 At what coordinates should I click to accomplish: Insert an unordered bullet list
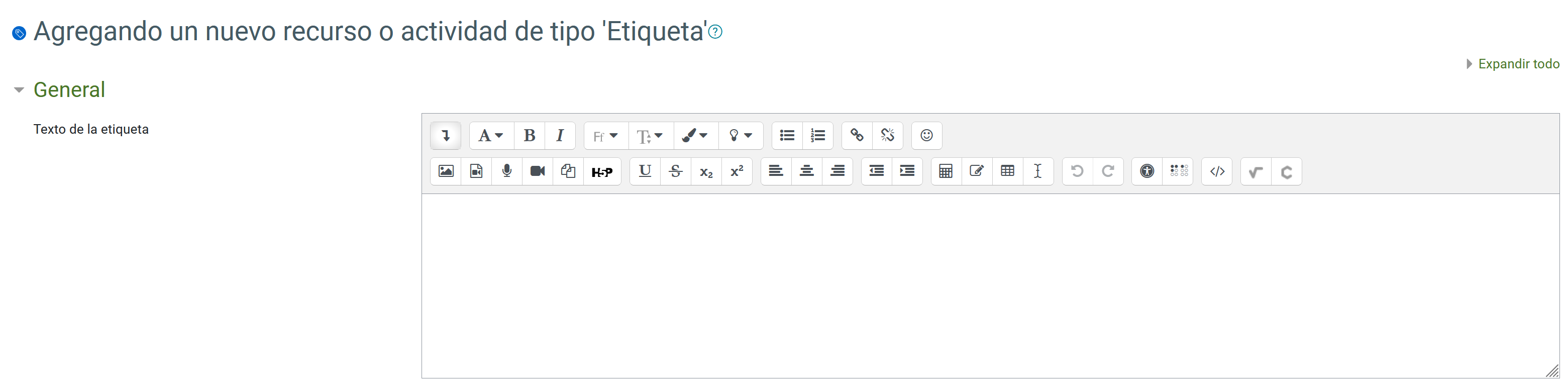[787, 135]
